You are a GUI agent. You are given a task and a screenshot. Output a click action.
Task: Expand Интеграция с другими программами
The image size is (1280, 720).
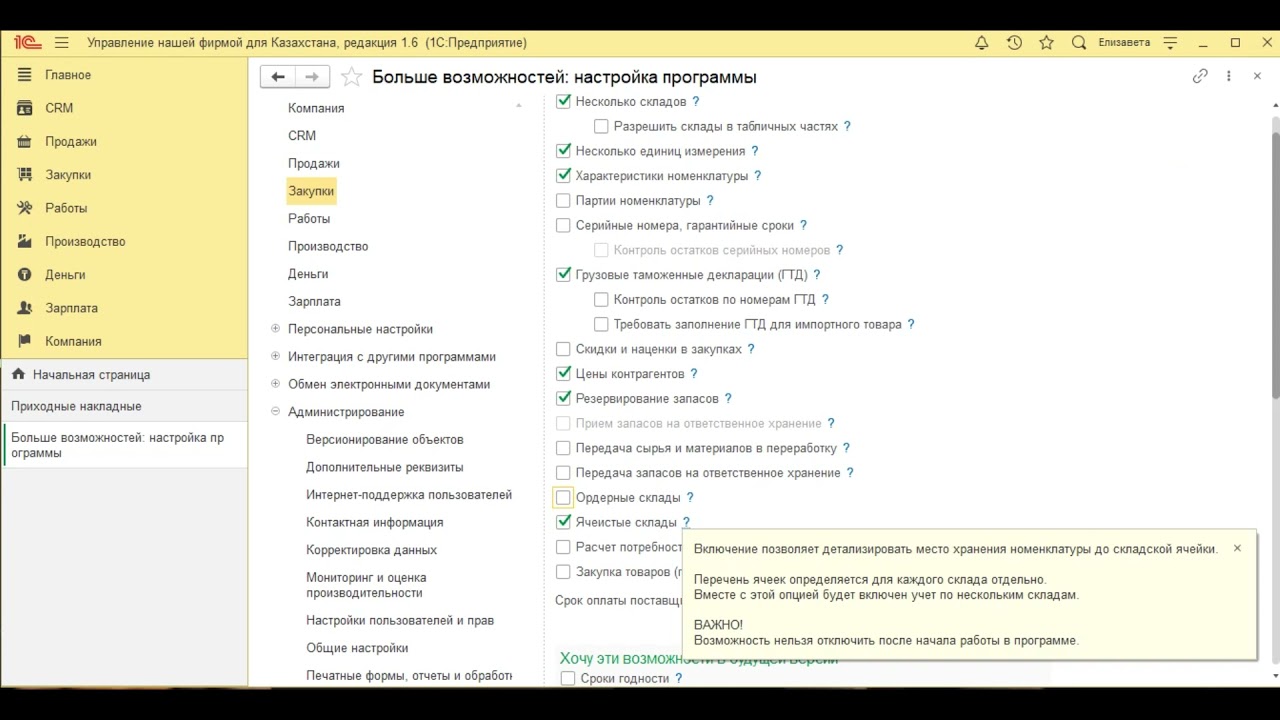pos(275,356)
